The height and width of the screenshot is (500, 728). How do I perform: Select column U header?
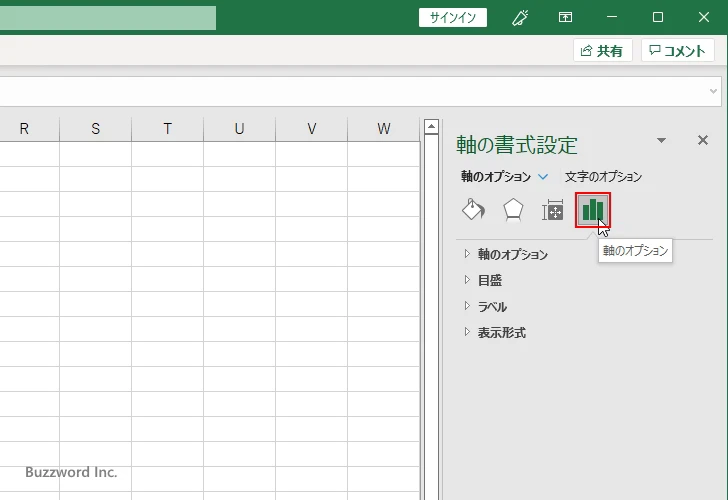(240, 129)
